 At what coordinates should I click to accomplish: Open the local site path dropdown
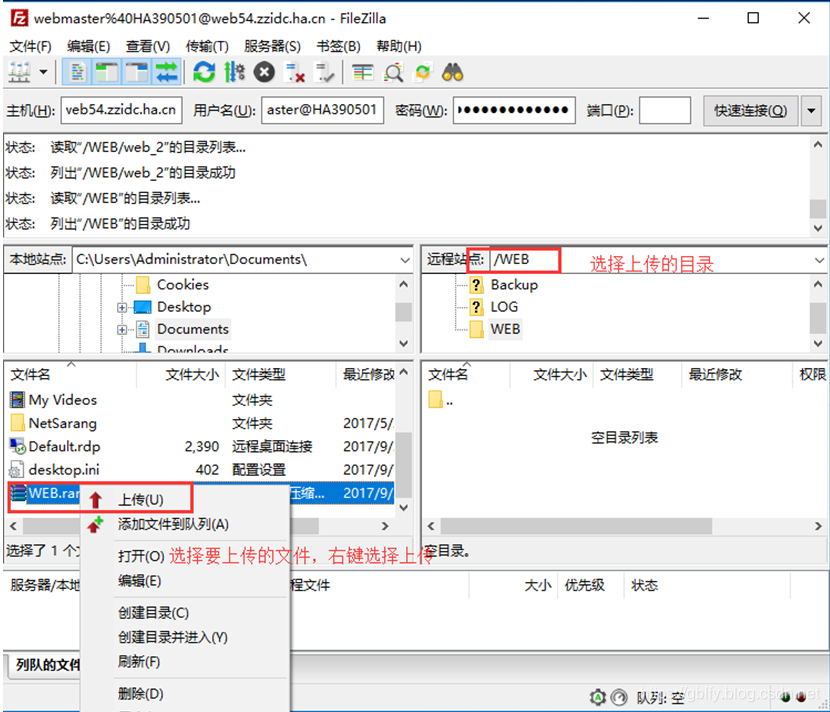405,260
